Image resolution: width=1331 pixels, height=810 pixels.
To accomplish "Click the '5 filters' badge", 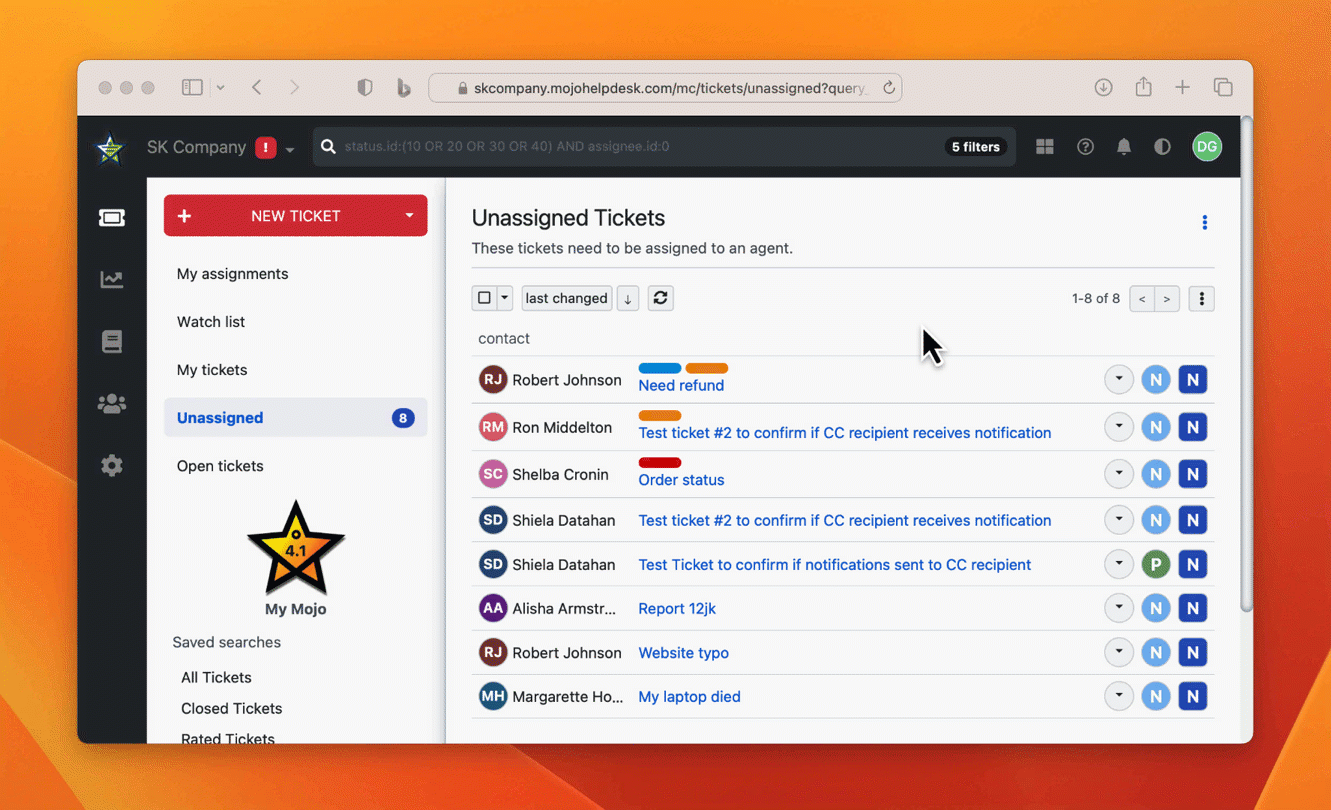I will [x=975, y=147].
